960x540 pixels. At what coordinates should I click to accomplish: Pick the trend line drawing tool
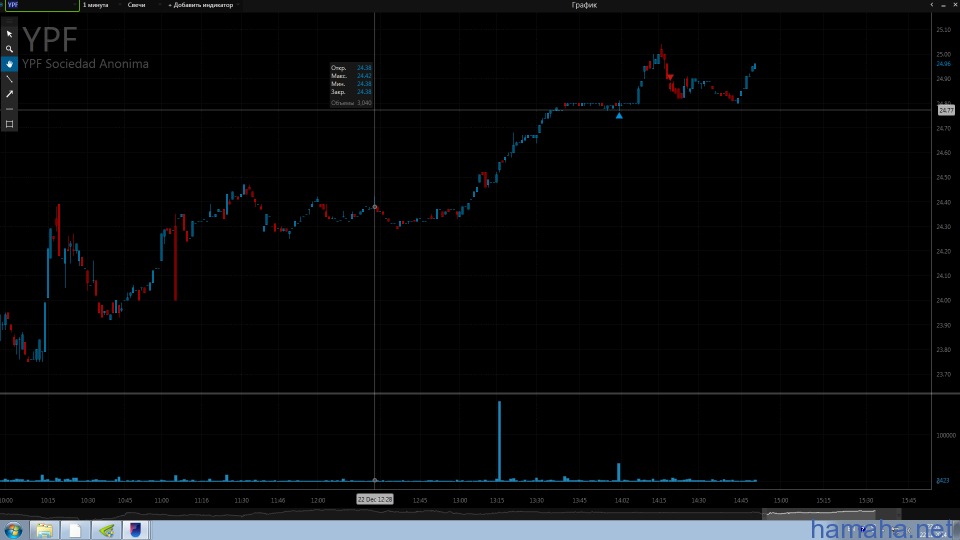pos(9,79)
